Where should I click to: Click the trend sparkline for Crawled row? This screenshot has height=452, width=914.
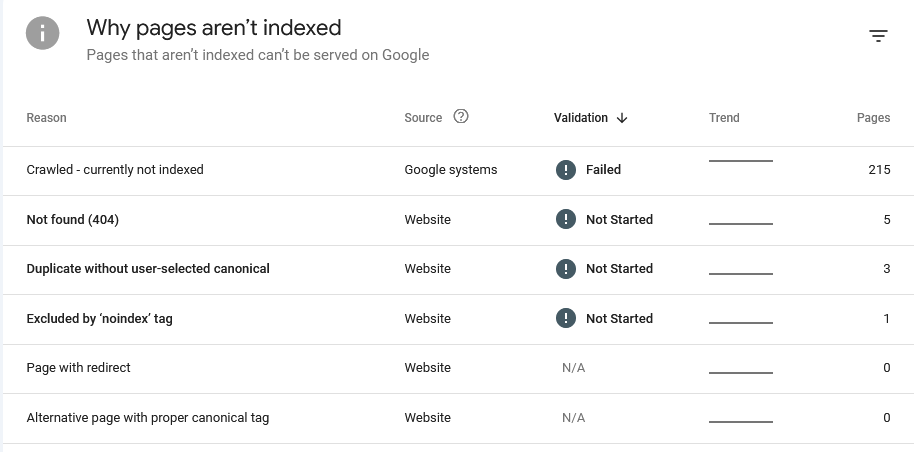(740, 162)
